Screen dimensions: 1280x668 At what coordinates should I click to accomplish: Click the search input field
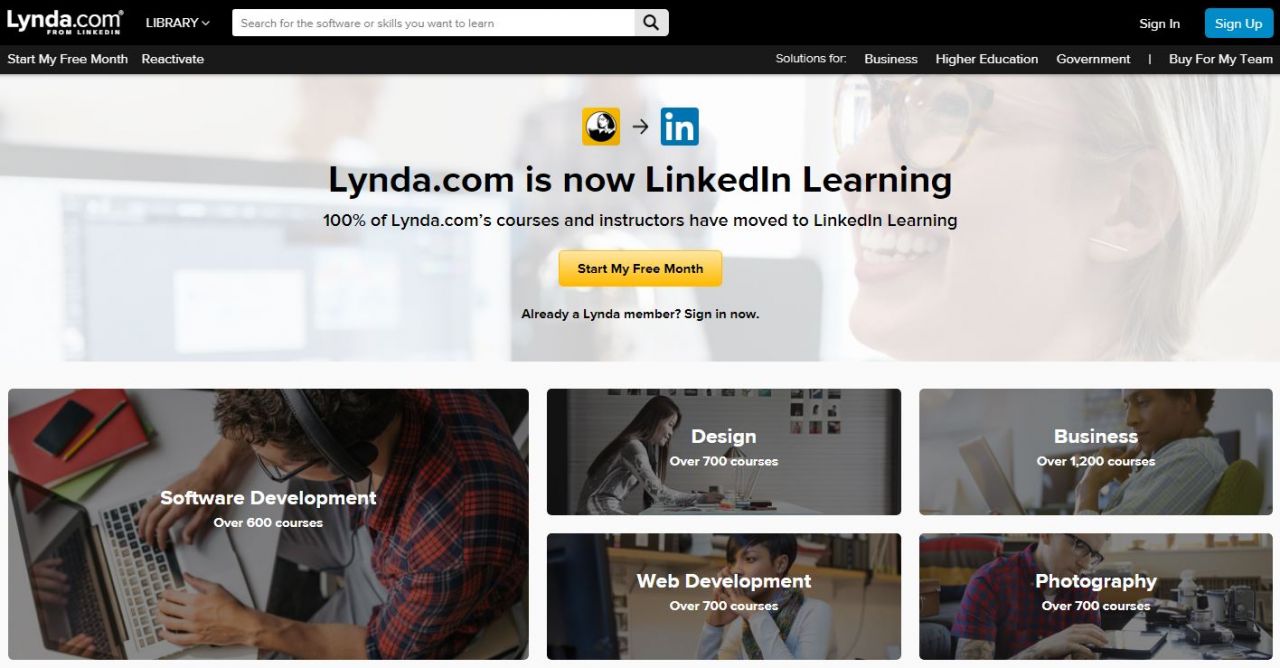point(433,23)
